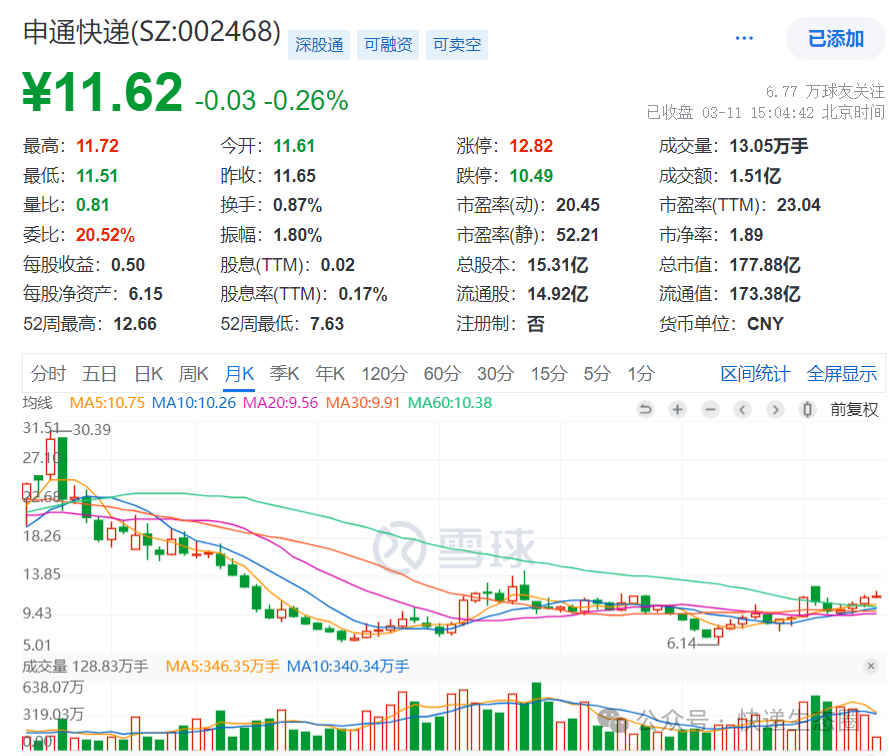The width and height of the screenshot is (889, 756).
Task: Switch to the 季K chart tab
Action: [x=285, y=374]
